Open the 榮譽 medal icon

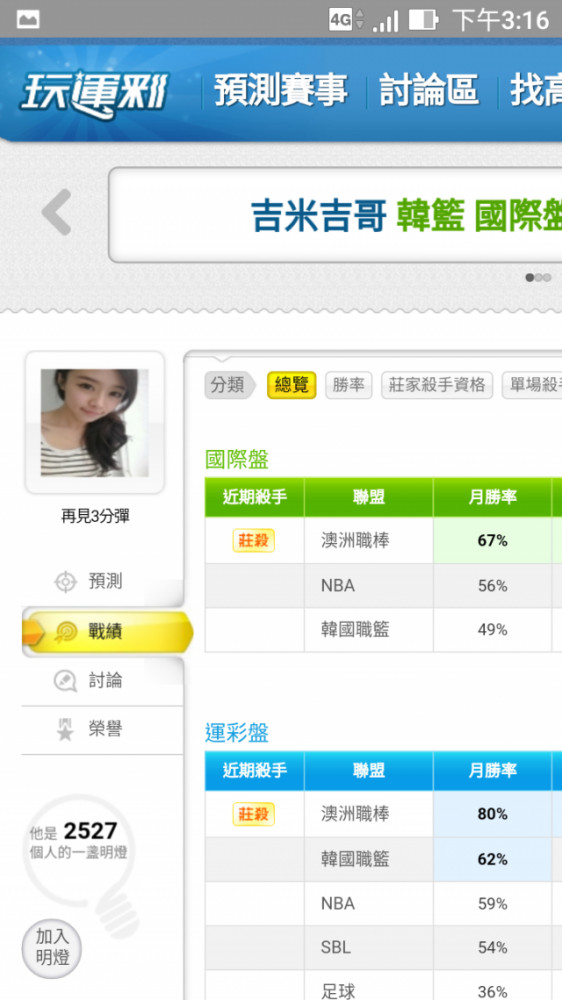65,729
